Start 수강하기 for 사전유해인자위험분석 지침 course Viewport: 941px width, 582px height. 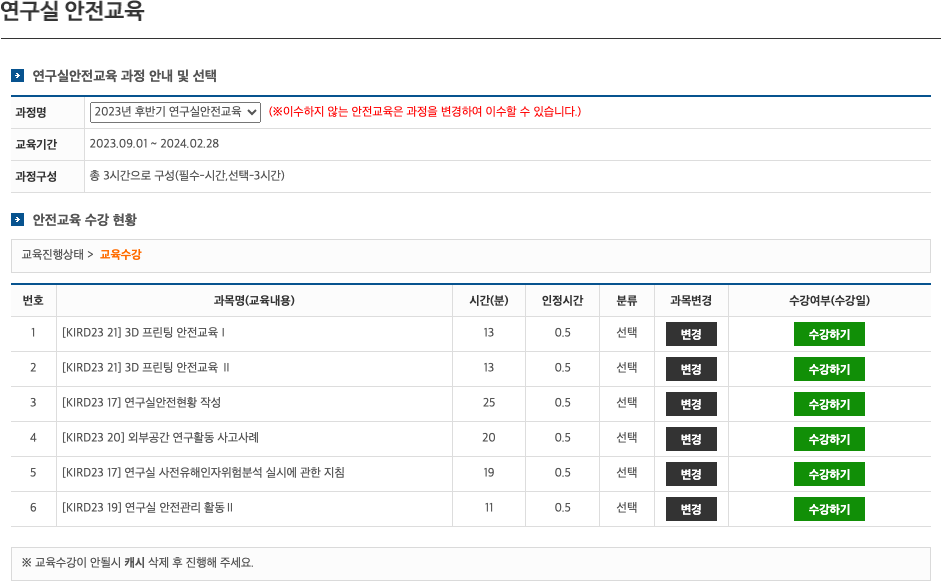pyautogui.click(x=829, y=474)
